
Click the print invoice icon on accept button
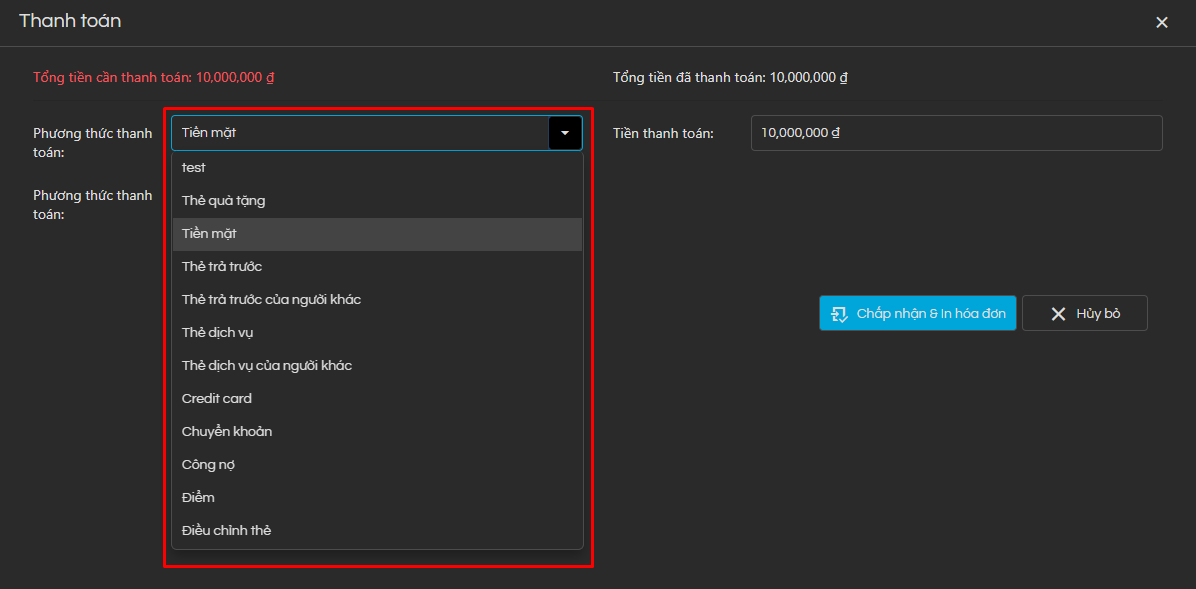[x=839, y=314]
